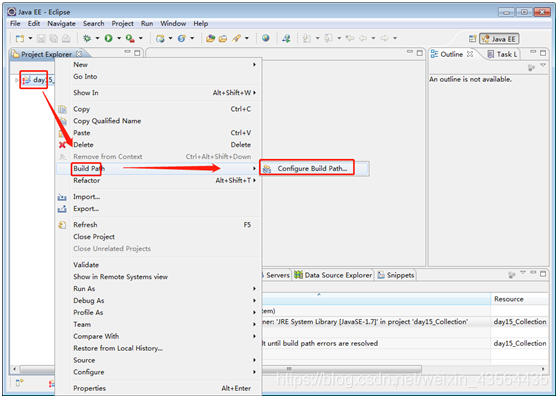Open the File menu
This screenshot has height=398, width=558.
pyautogui.click(x=15, y=23)
